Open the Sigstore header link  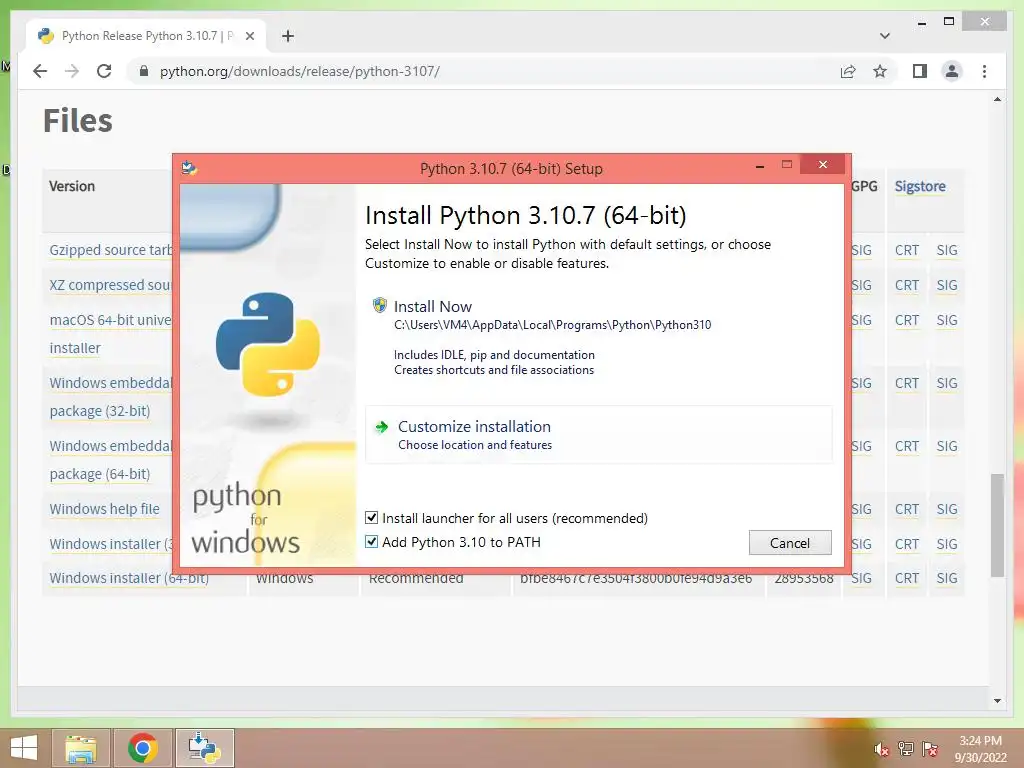(920, 186)
